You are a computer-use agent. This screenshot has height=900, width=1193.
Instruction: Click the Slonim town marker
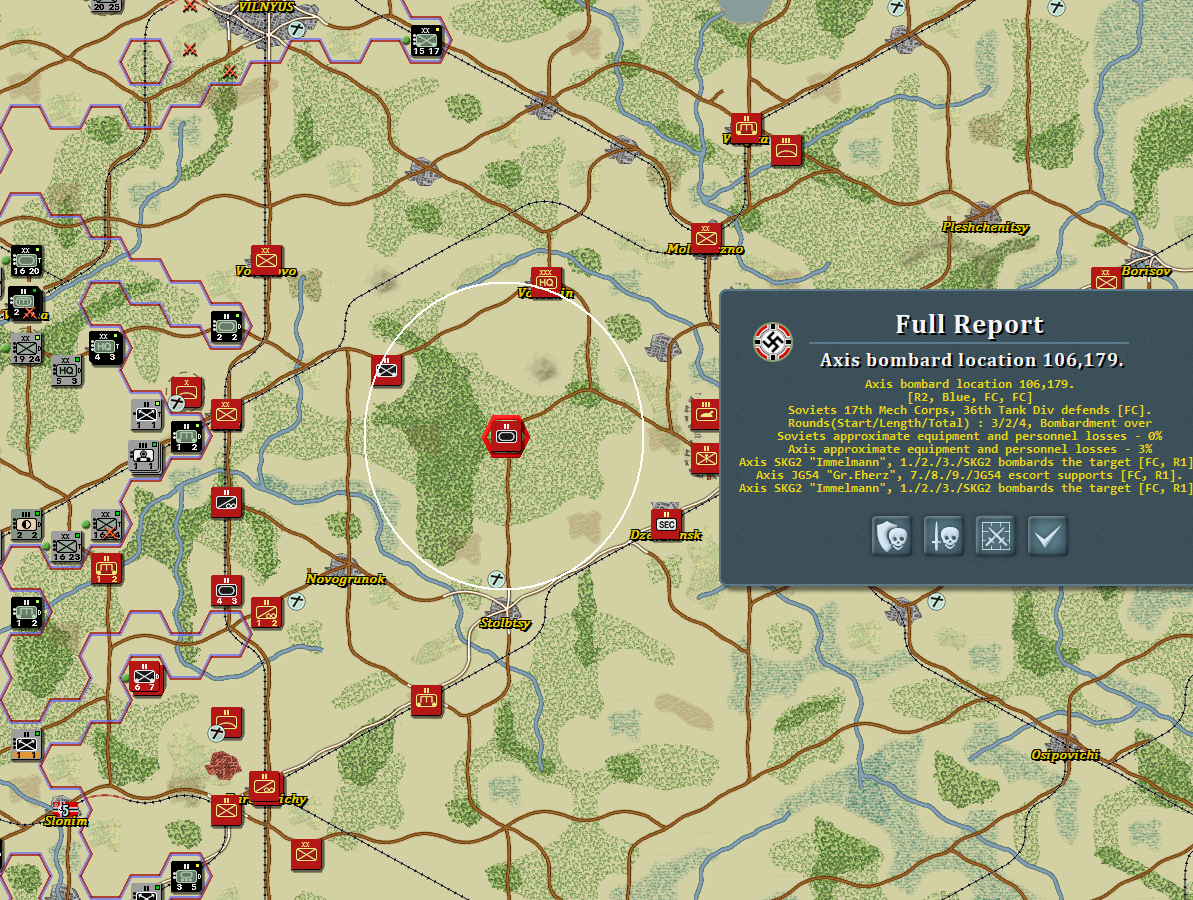tap(65, 809)
